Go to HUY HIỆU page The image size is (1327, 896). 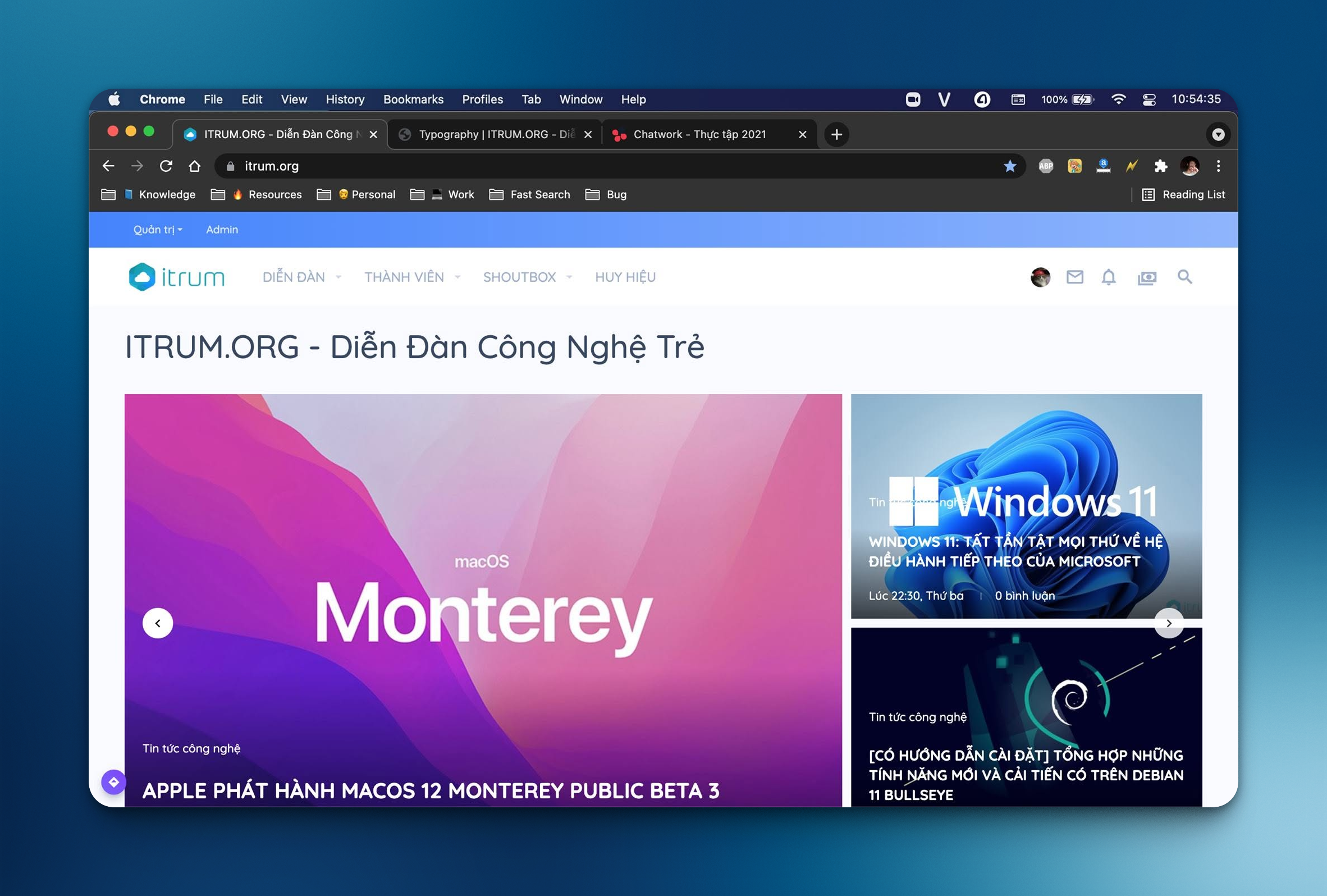tap(625, 277)
